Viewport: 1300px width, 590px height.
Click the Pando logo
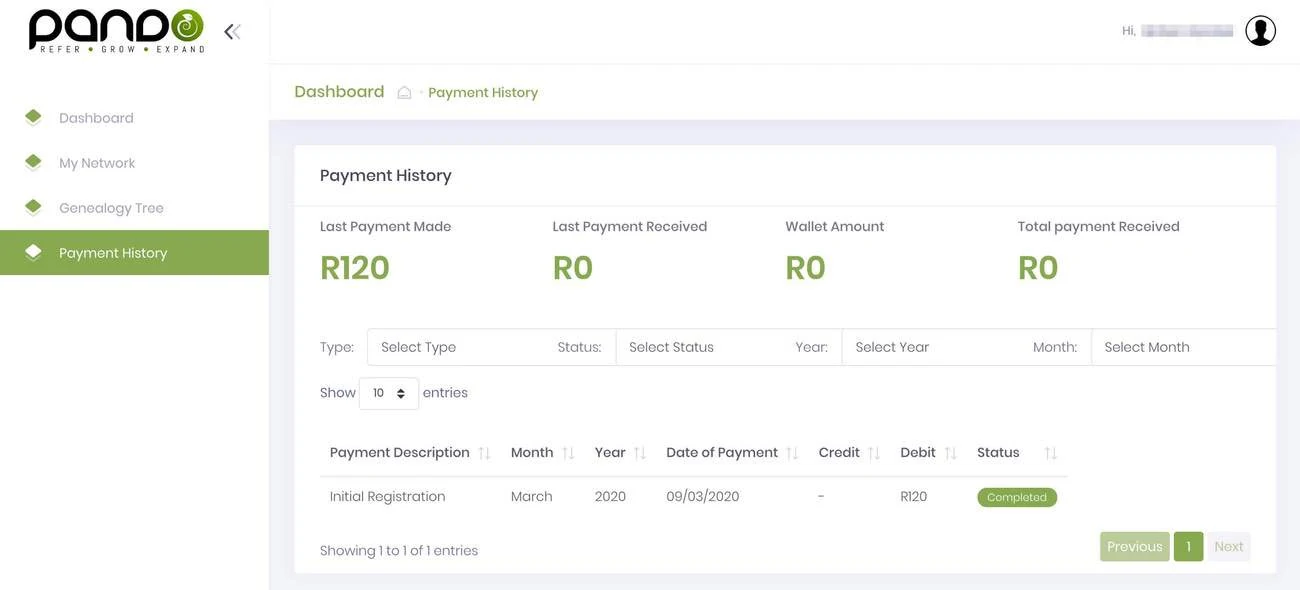116,30
